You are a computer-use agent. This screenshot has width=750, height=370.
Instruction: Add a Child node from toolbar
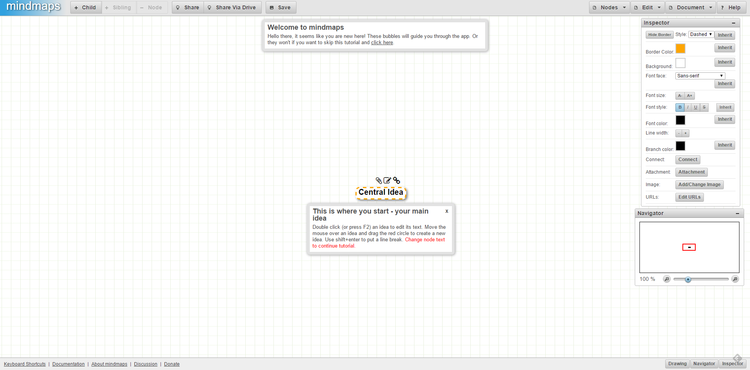86,8
